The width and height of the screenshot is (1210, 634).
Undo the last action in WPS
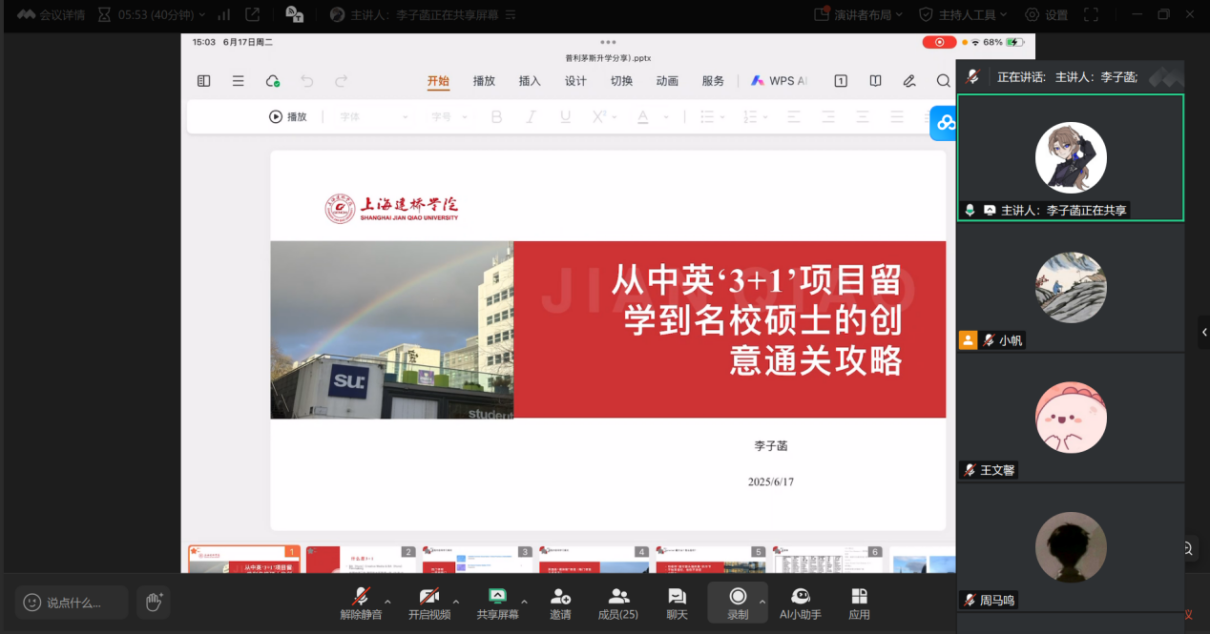point(307,81)
